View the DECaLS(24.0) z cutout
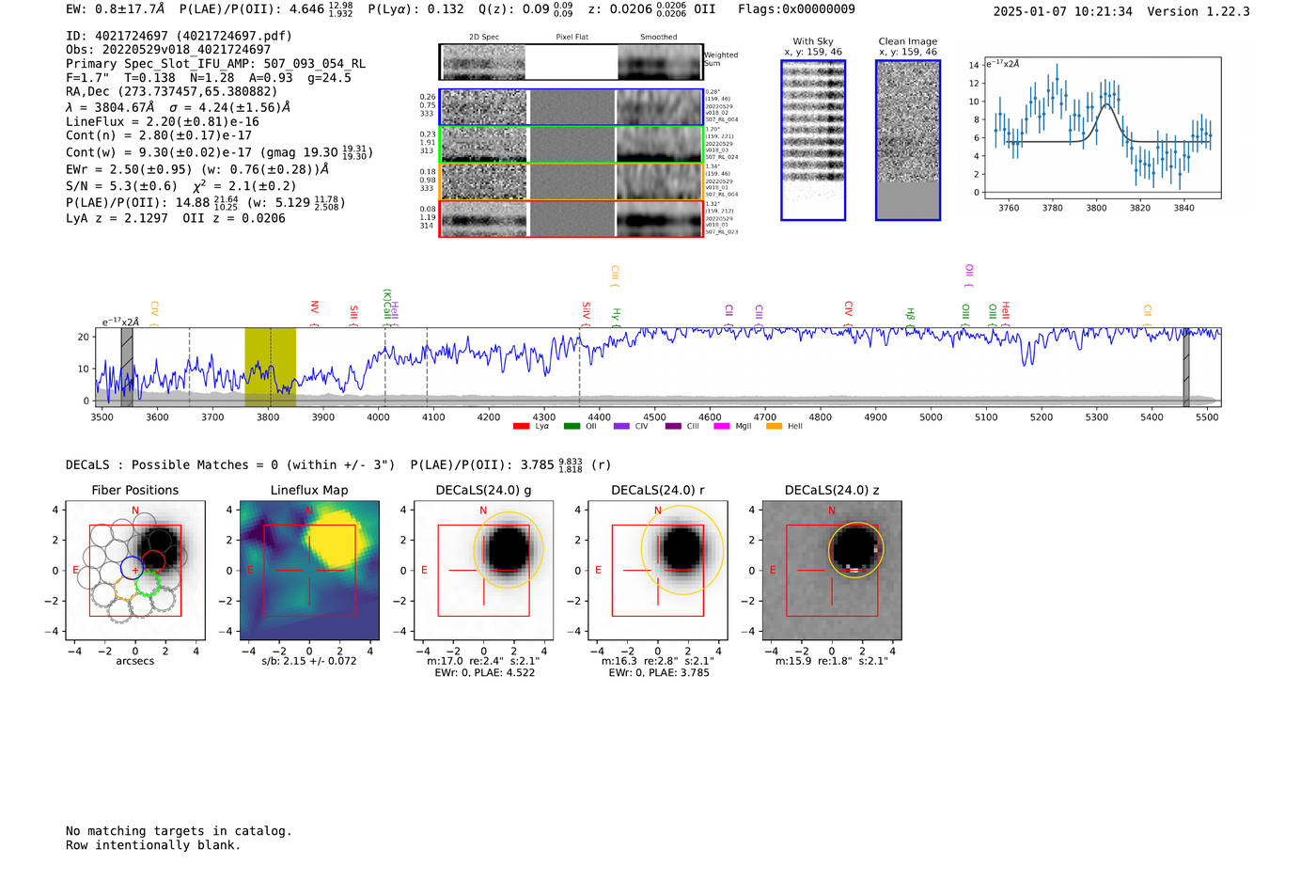Viewport: 1316px width, 896px height. (832, 571)
